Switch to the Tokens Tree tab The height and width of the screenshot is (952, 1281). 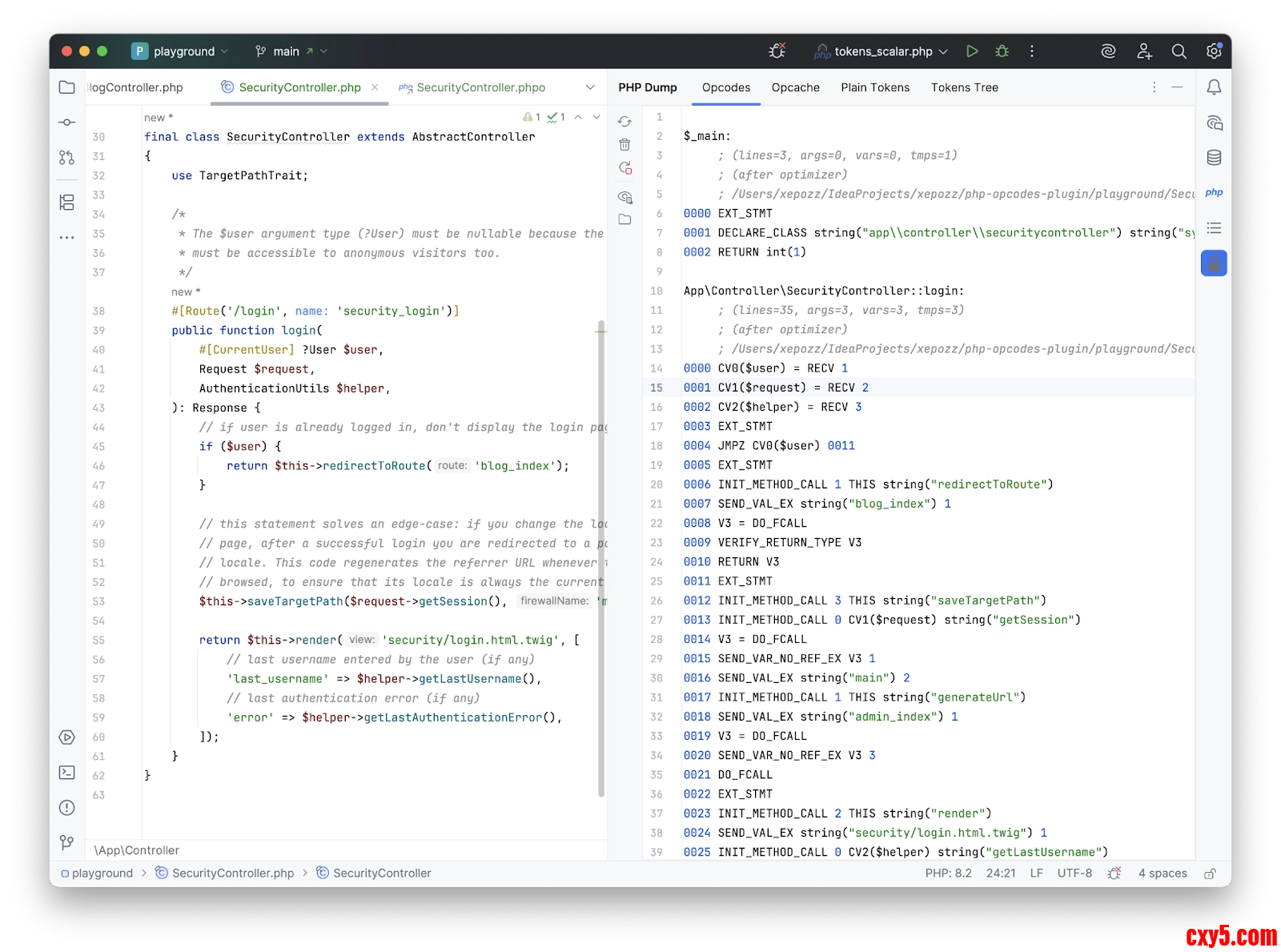(x=964, y=87)
